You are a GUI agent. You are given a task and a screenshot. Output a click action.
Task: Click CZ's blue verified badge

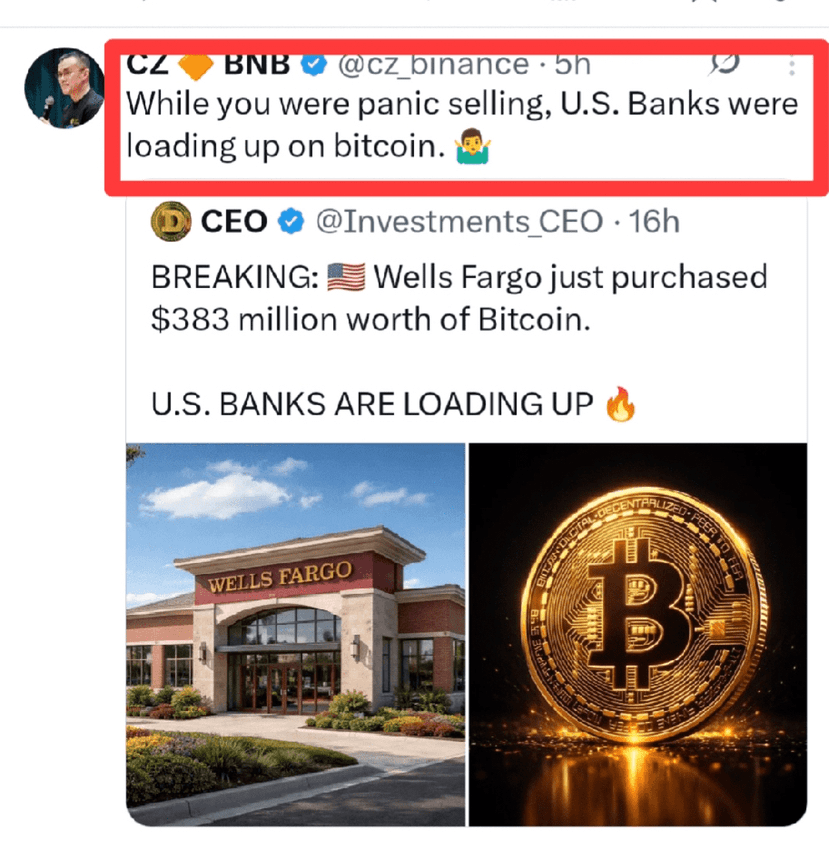[314, 65]
